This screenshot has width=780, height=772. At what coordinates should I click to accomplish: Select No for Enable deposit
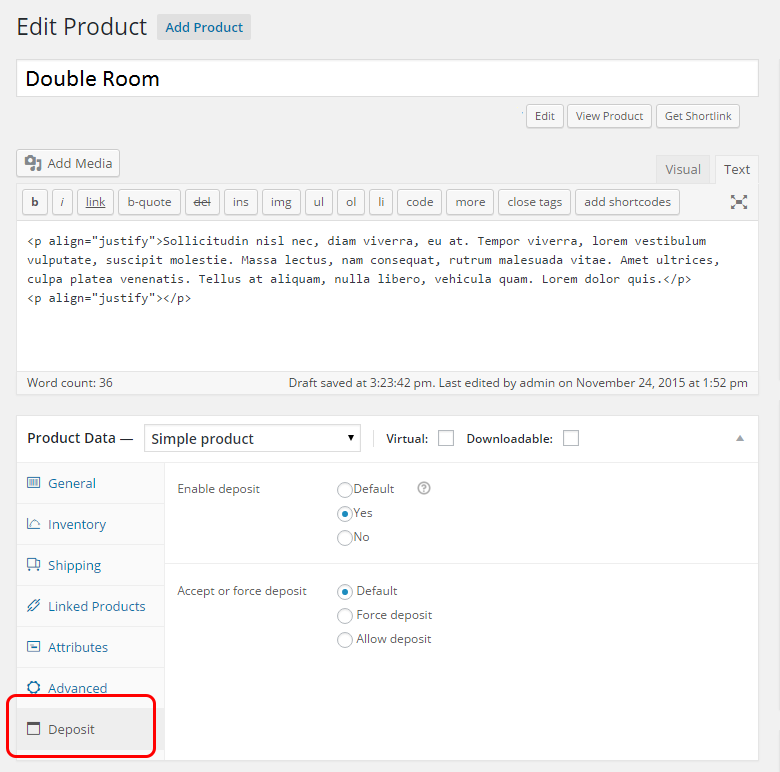345,538
